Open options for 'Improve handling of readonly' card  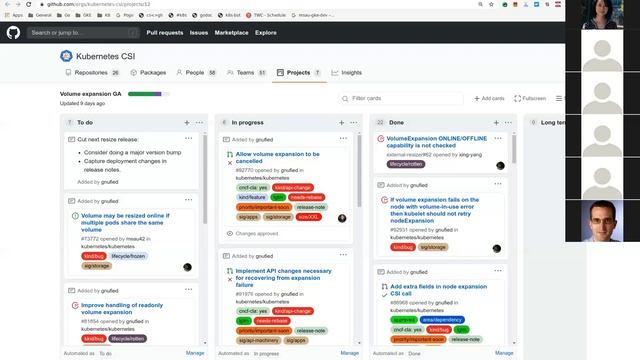click(x=188, y=289)
